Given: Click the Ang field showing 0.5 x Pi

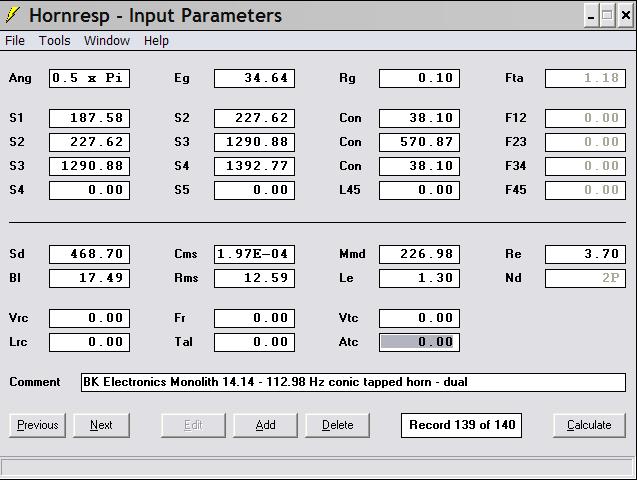Looking at the screenshot, I should pyautogui.click(x=89, y=78).
